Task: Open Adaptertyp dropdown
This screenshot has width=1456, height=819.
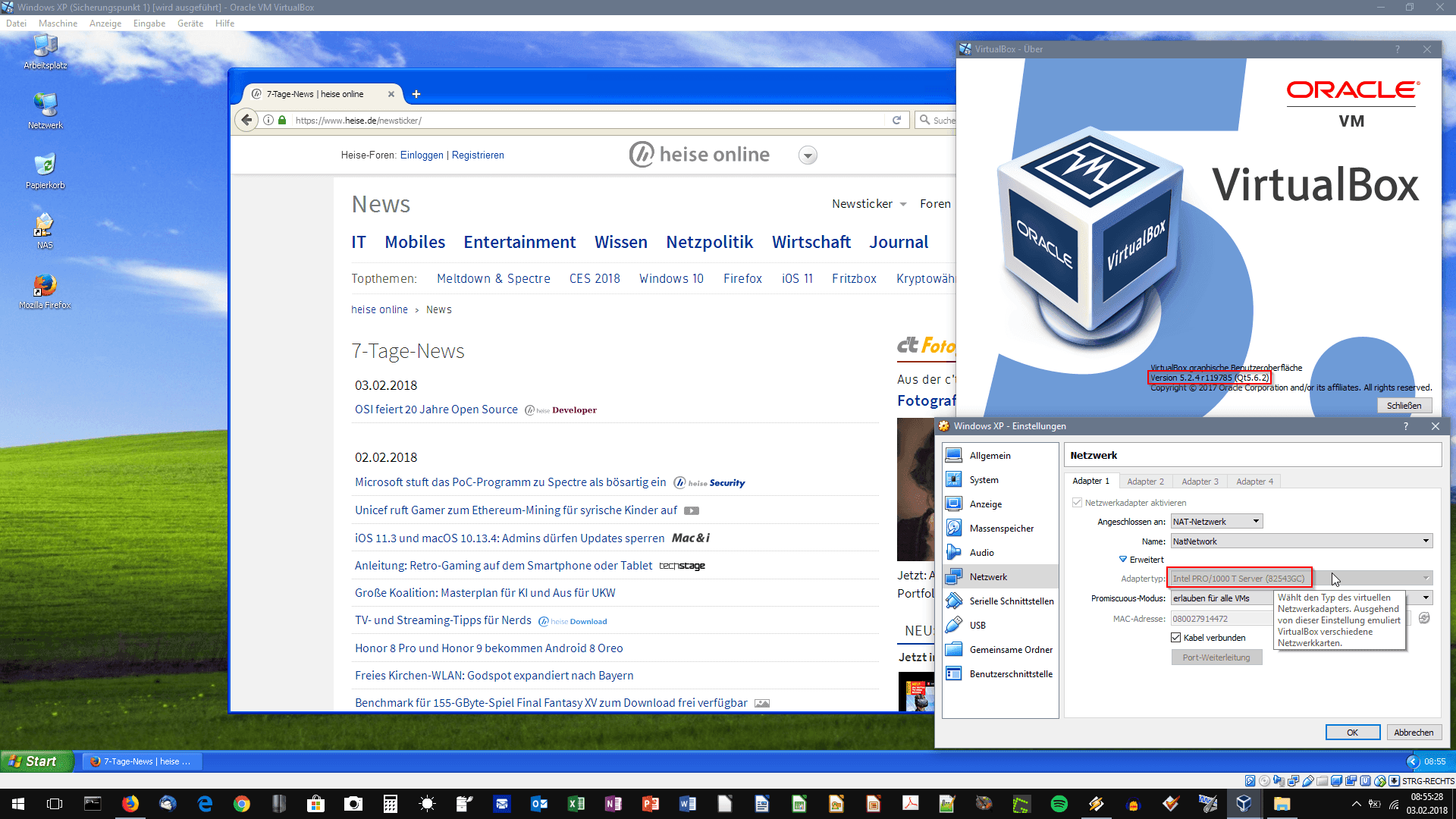Action: tap(1302, 579)
